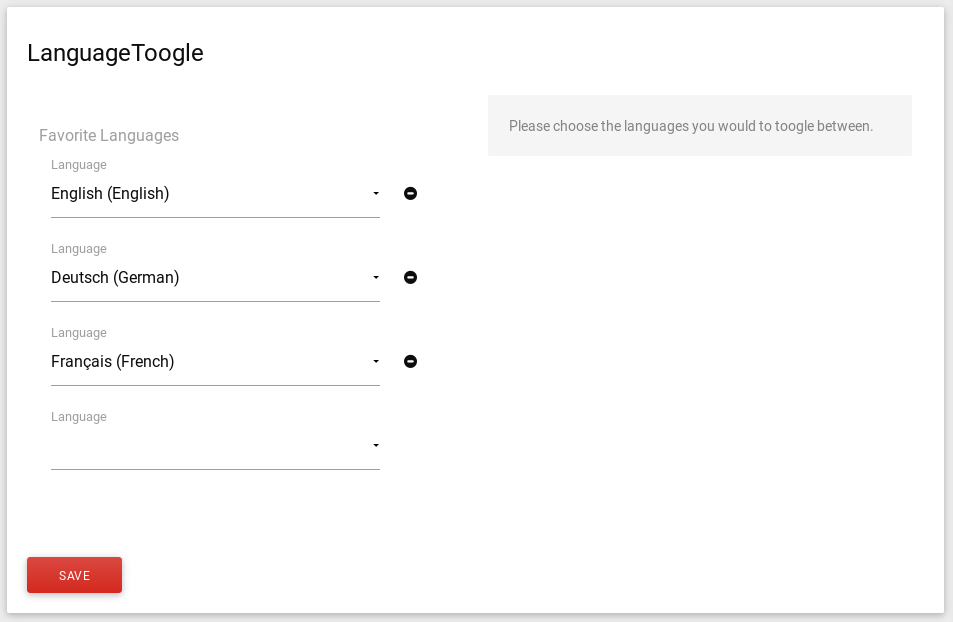The width and height of the screenshot is (953, 622).
Task: Click the LanguageToogle page title
Action: click(115, 54)
